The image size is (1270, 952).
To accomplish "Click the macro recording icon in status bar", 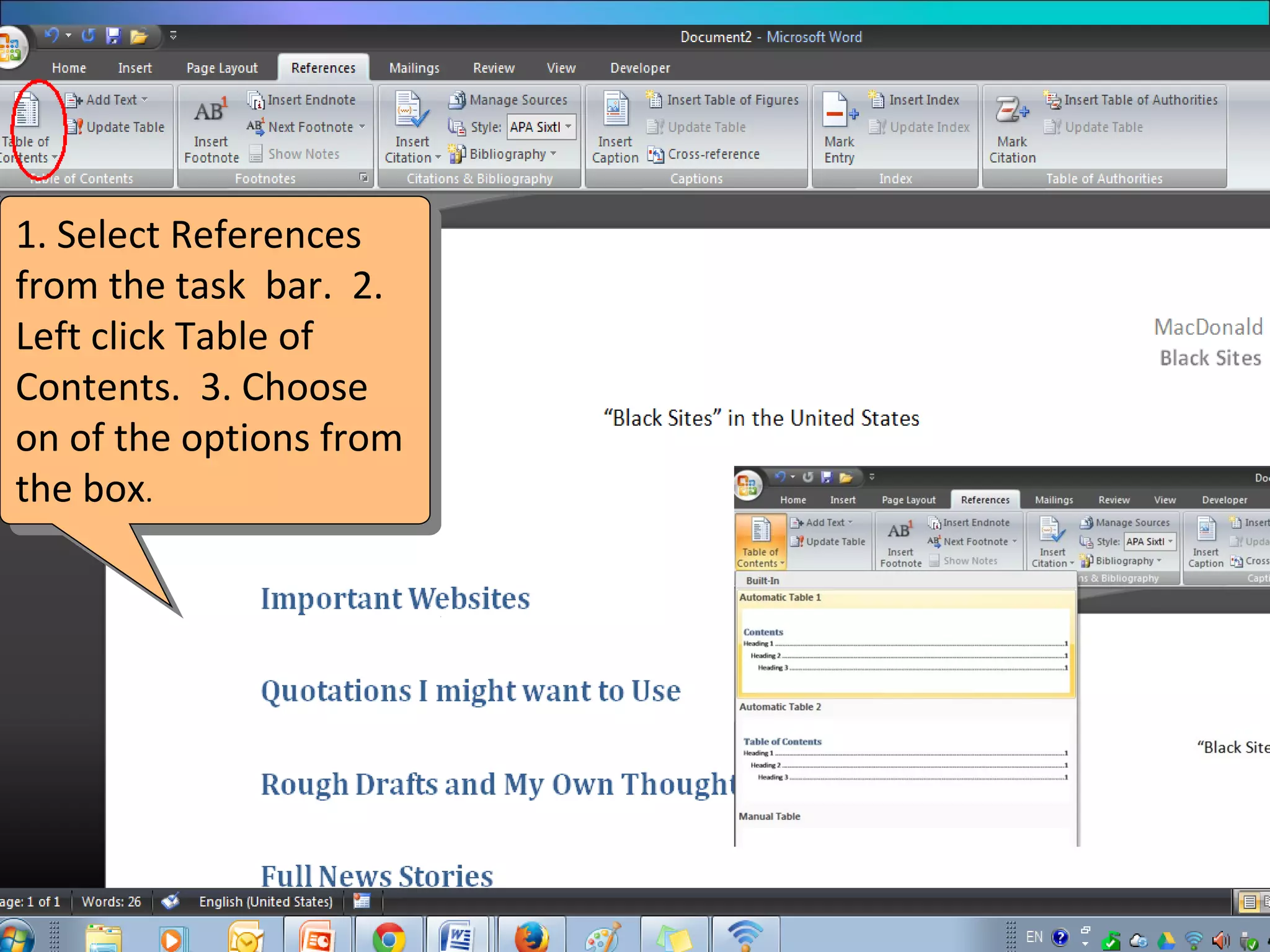I will tap(362, 901).
